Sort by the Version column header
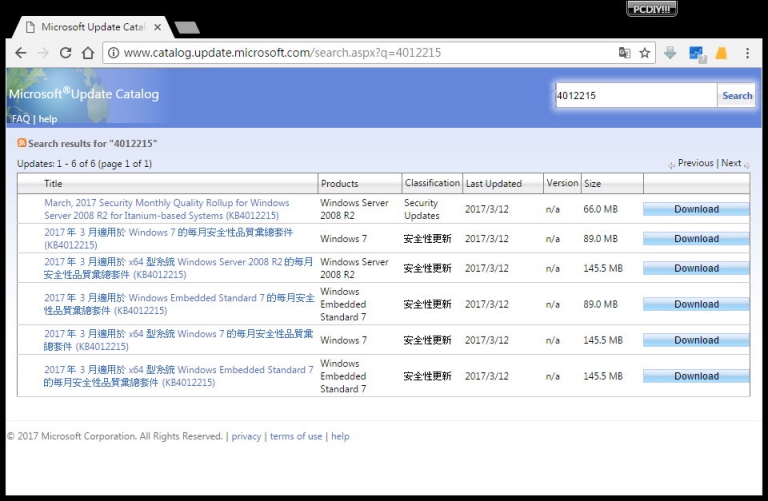768x501 pixels. point(562,183)
